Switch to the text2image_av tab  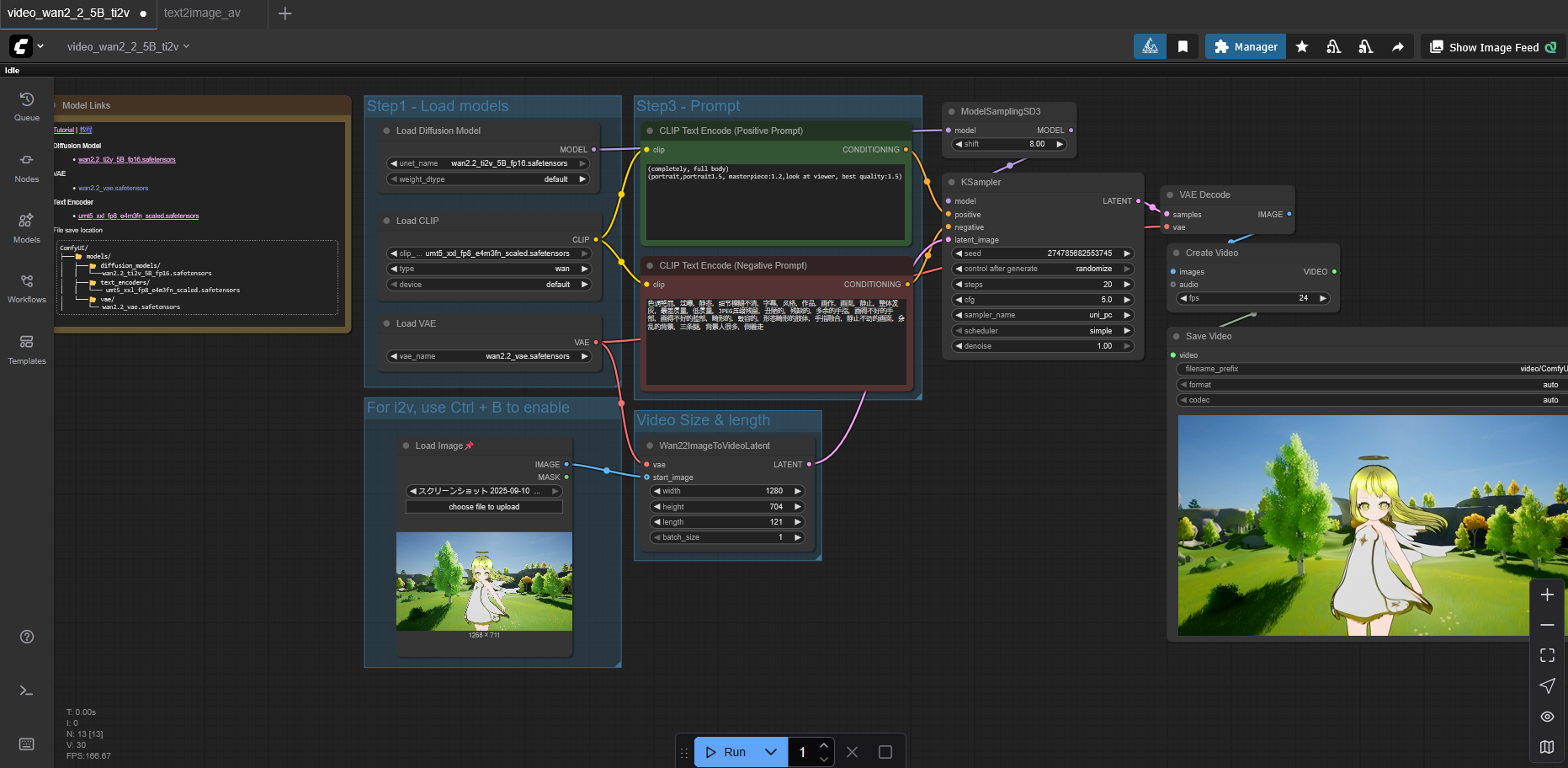pos(202,13)
